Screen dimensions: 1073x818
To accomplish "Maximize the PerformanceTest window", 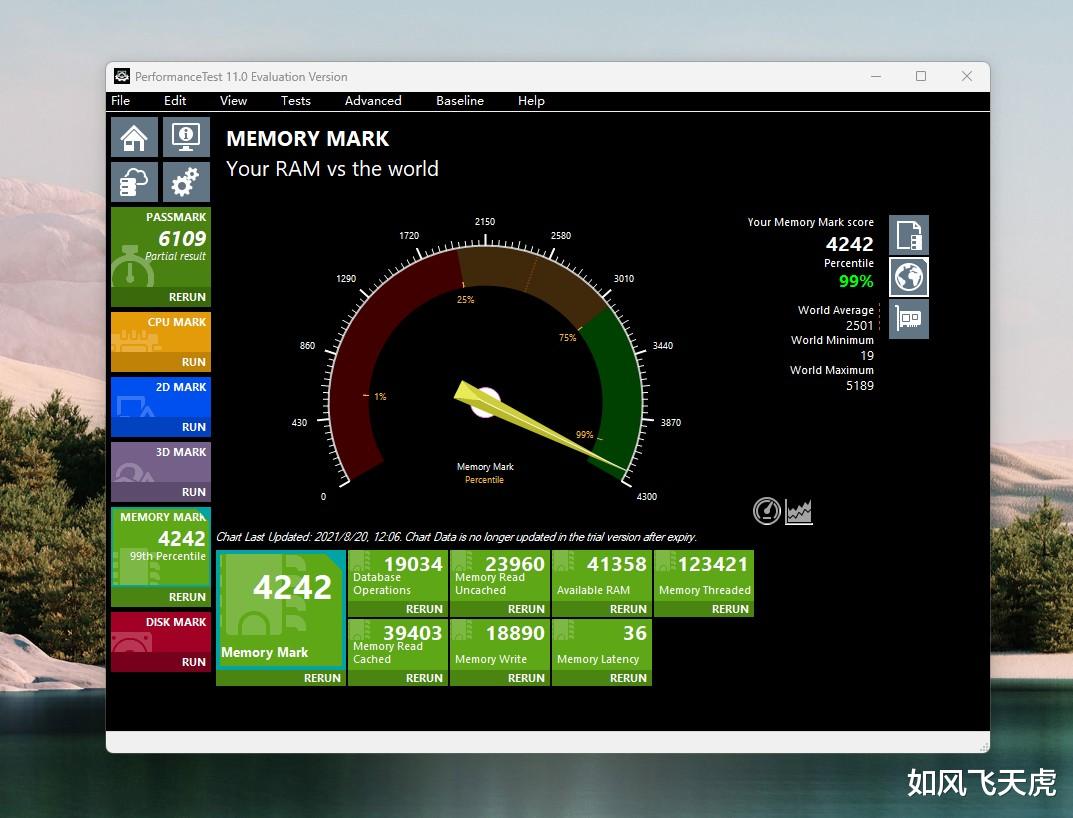I will click(921, 76).
